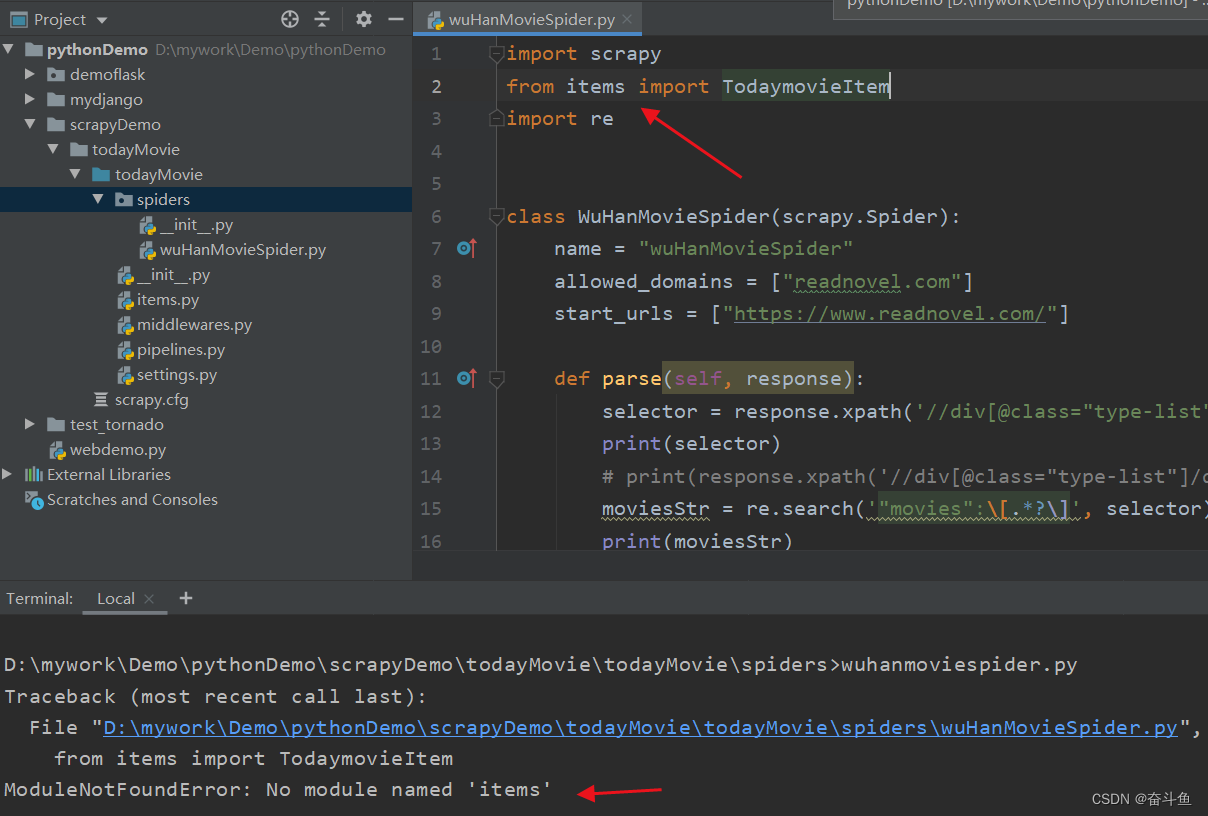Click override gutter icon on line 7
This screenshot has width=1208, height=816.
(x=467, y=248)
